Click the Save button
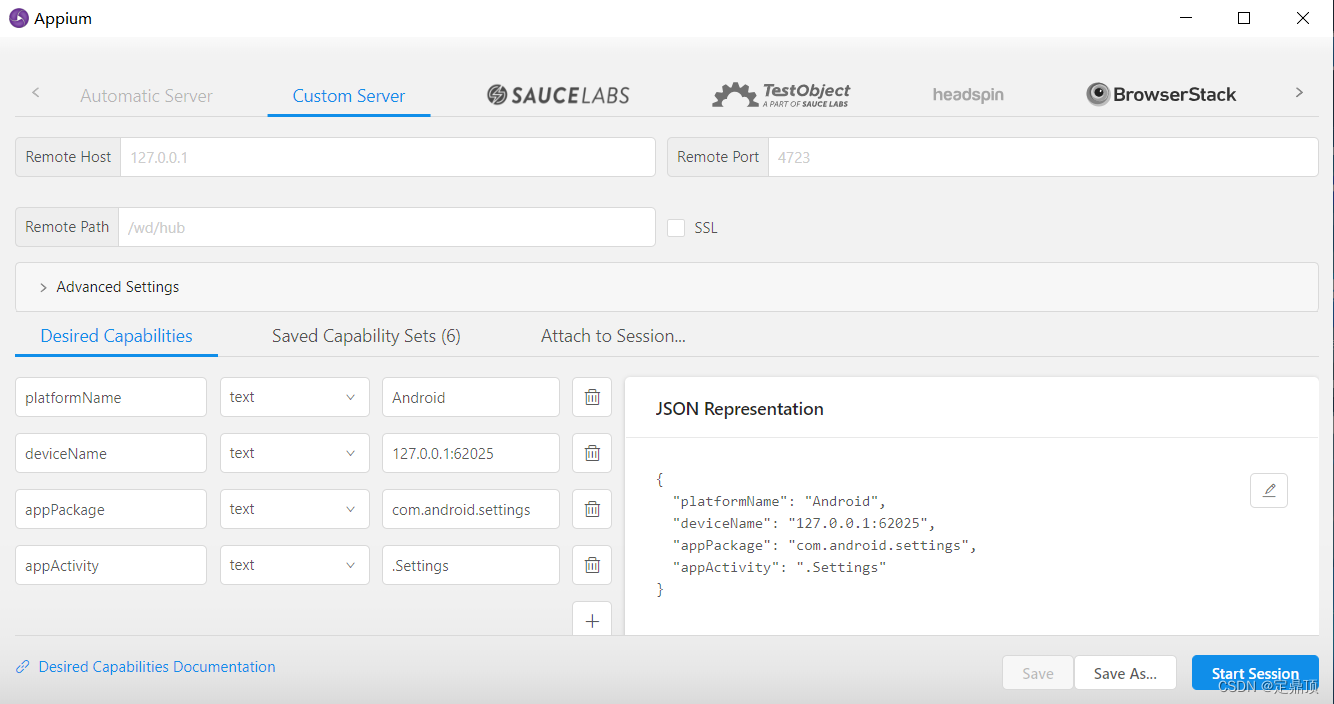 (1038, 673)
